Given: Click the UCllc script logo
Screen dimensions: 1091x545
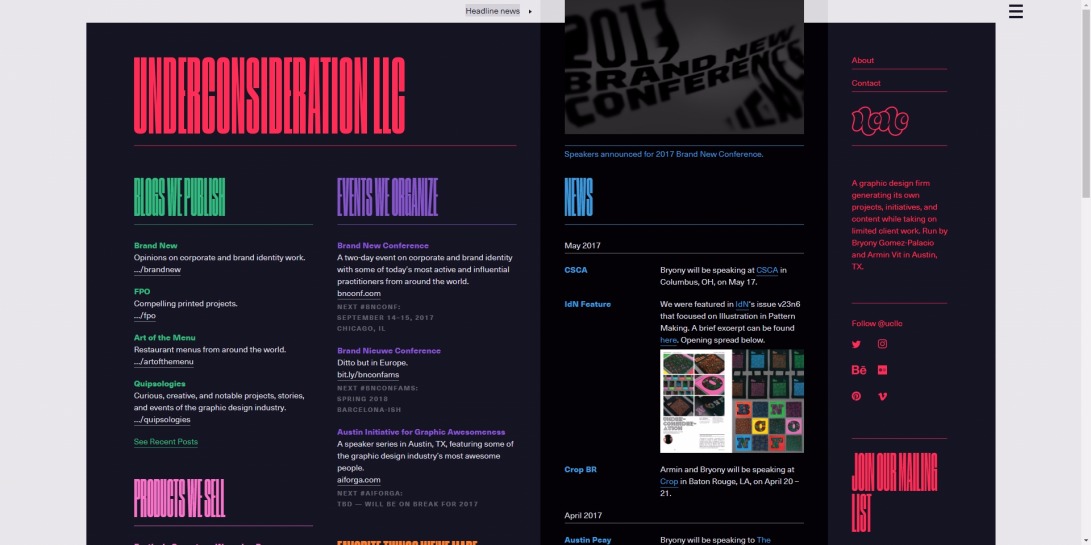Looking at the screenshot, I should [880, 121].
